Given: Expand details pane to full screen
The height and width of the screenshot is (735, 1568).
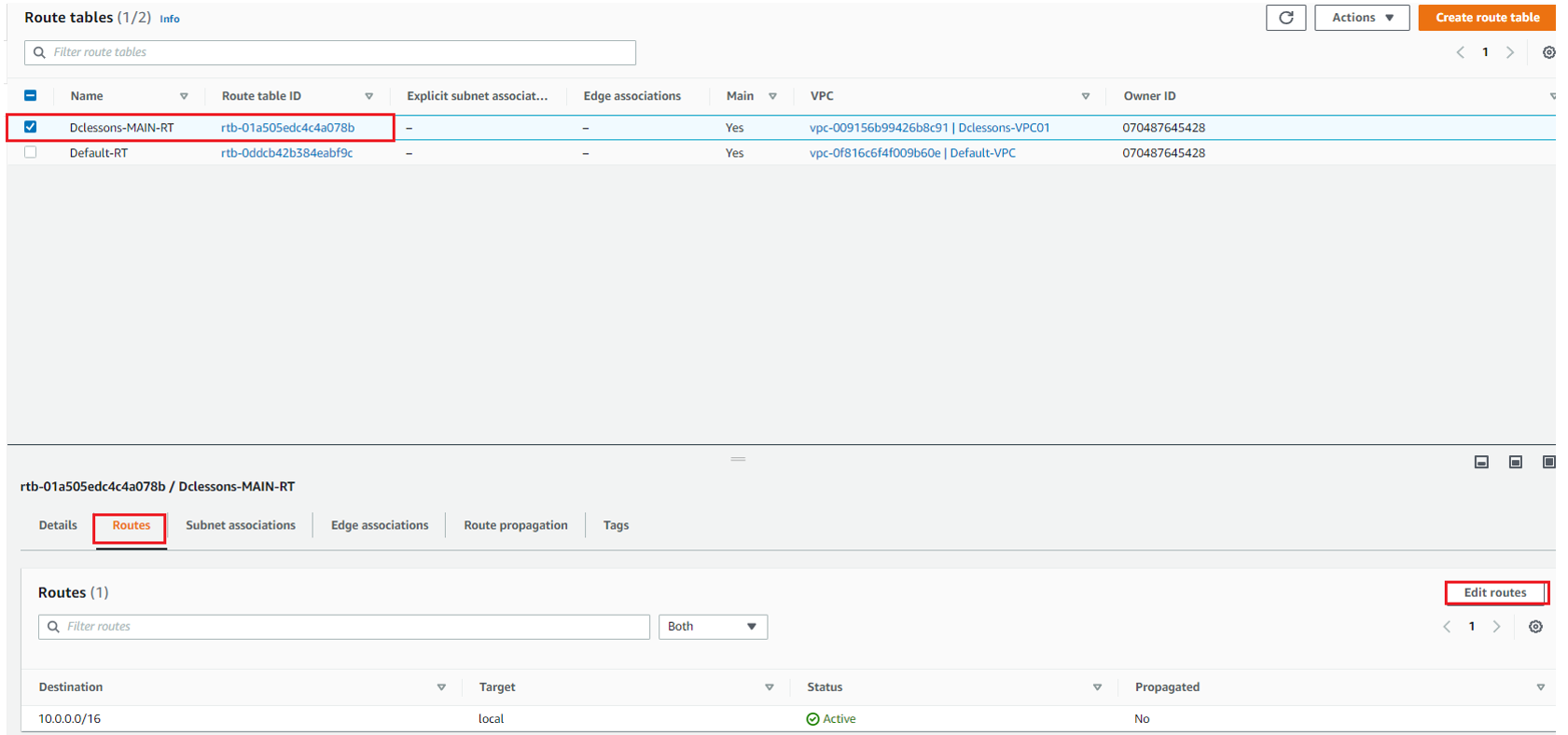Looking at the screenshot, I should coord(1548,462).
